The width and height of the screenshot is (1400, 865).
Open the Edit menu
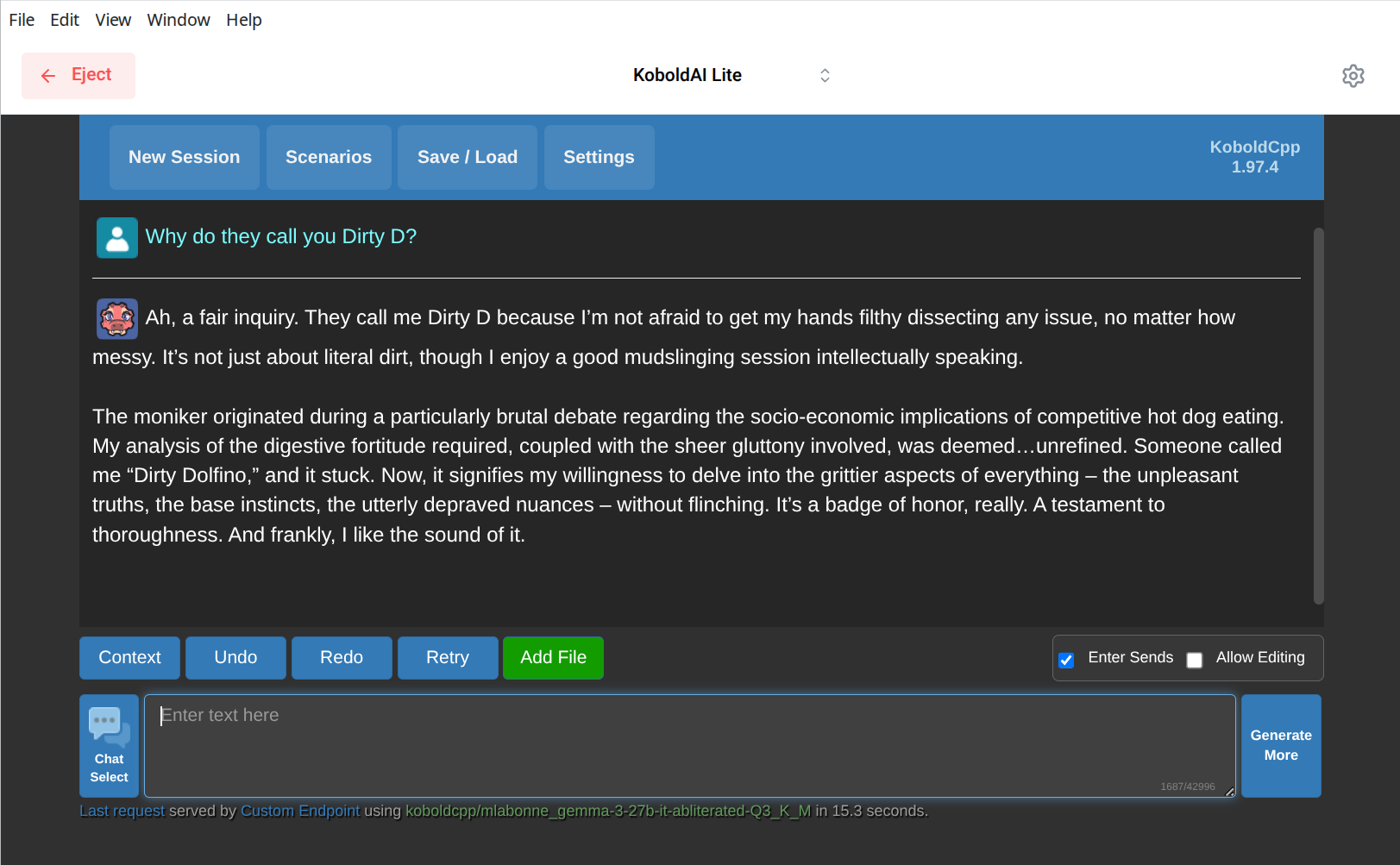(65, 20)
